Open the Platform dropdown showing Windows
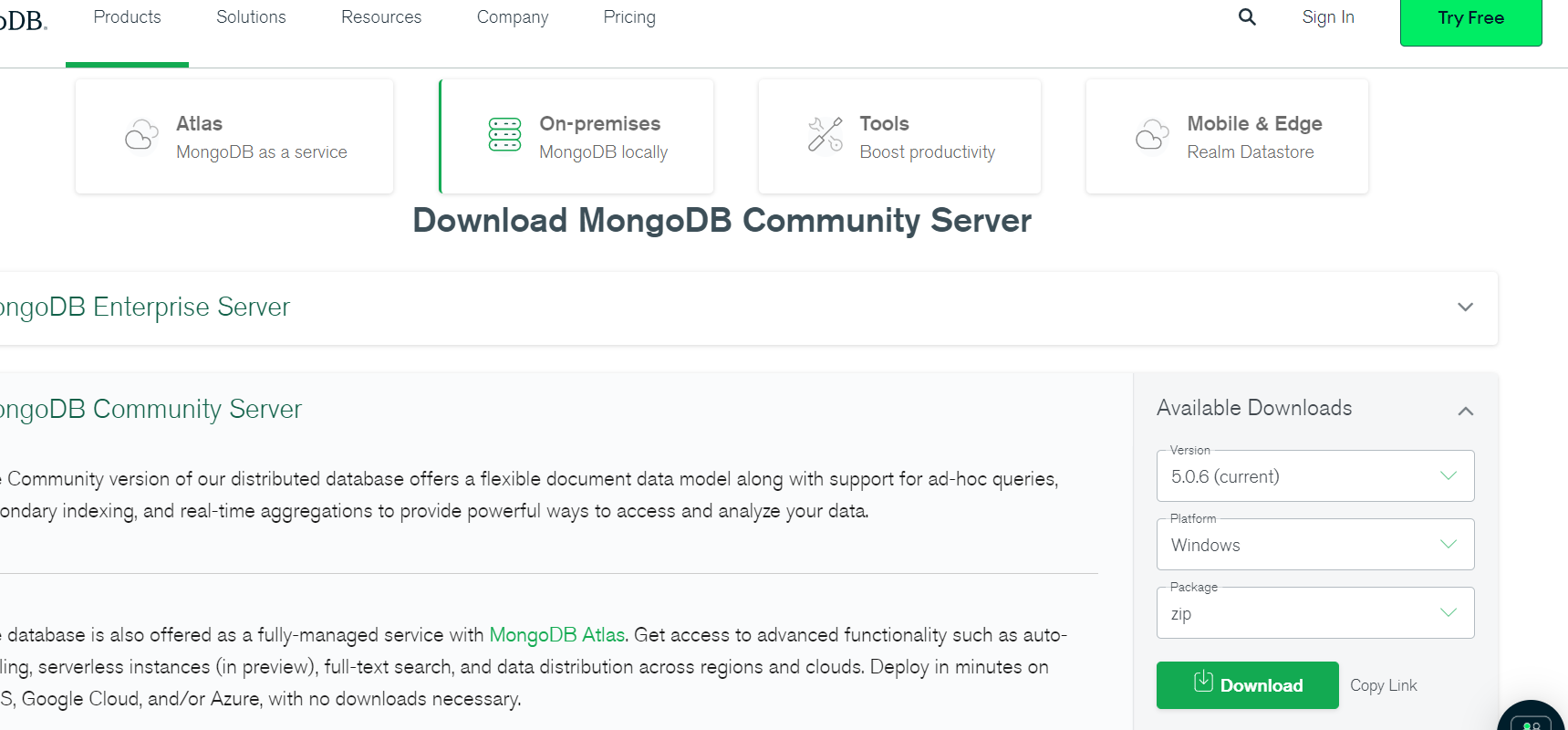Viewport: 1568px width, 730px height. coord(1315,544)
